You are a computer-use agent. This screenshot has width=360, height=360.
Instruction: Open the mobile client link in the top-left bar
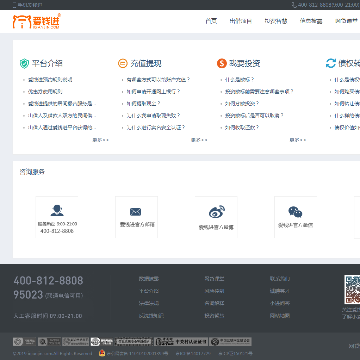(x=28, y=5)
